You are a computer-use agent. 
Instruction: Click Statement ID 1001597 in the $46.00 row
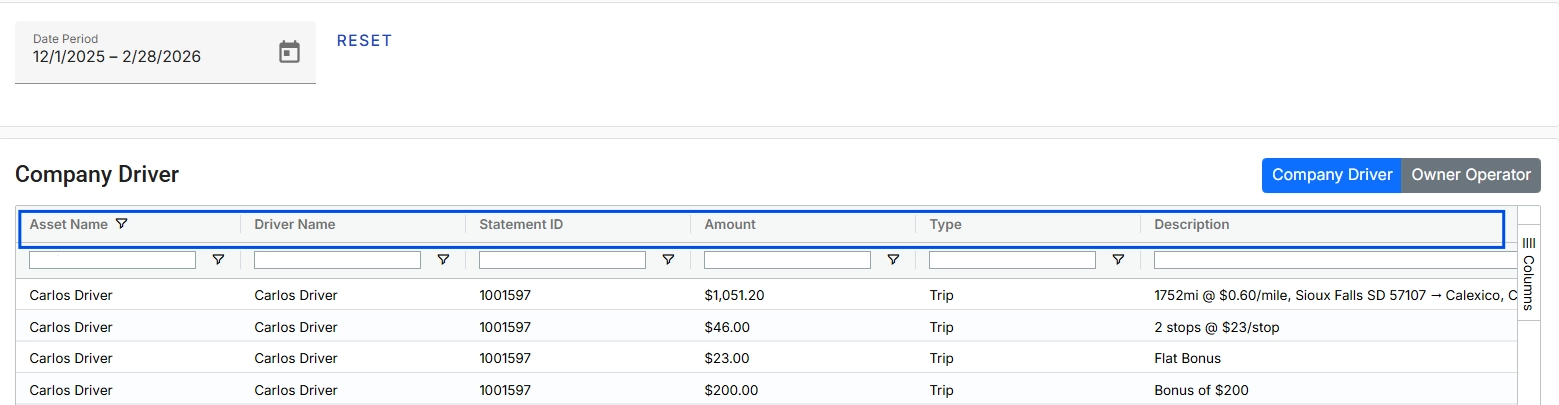tap(505, 327)
